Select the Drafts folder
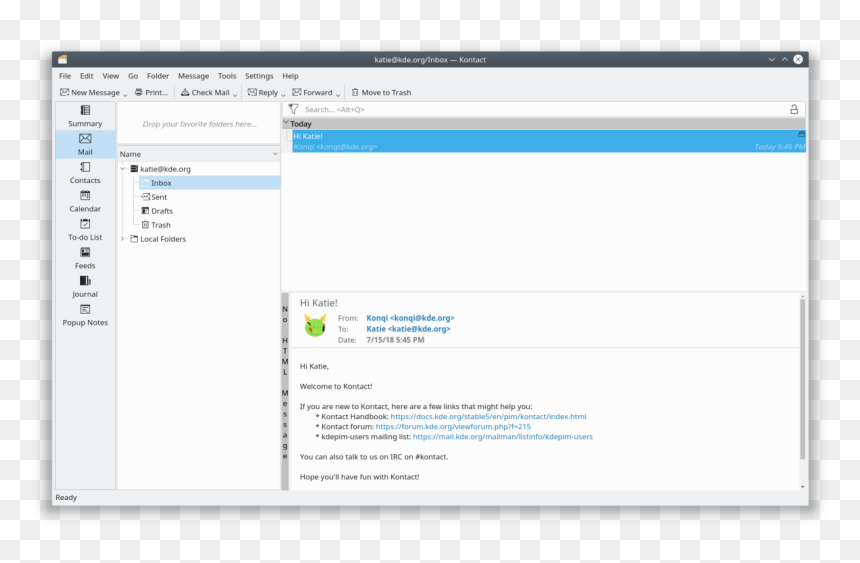 (157, 211)
